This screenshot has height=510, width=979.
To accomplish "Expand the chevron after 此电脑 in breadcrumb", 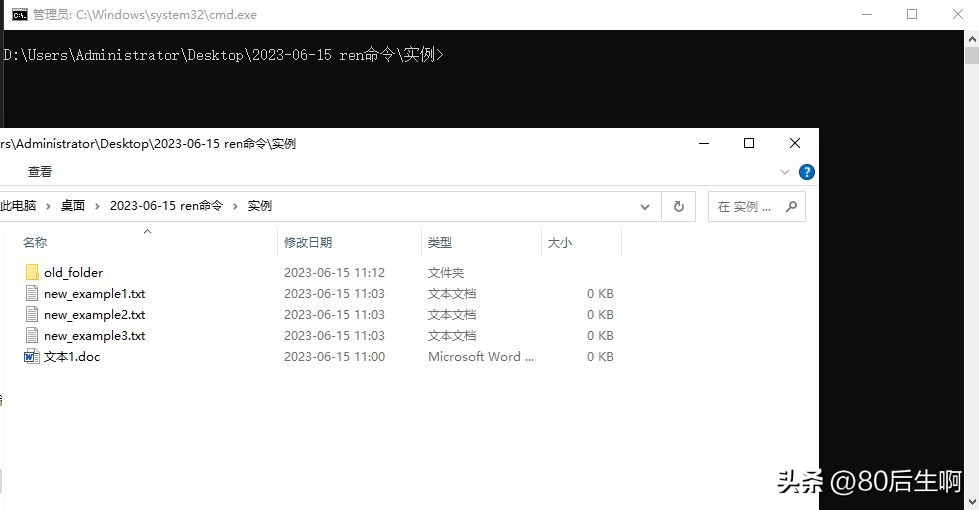I will [48, 206].
